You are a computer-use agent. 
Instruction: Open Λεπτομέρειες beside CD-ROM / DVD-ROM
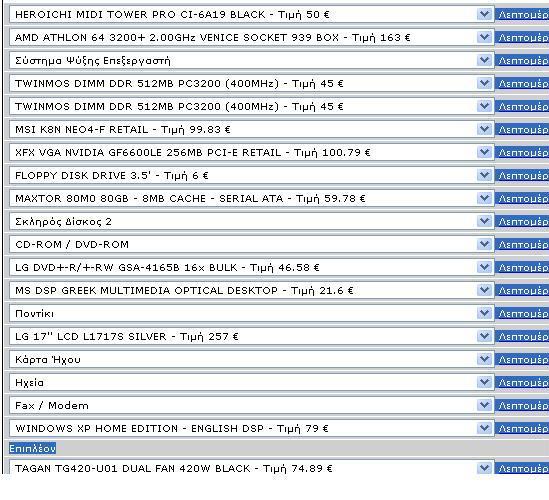tap(522, 244)
